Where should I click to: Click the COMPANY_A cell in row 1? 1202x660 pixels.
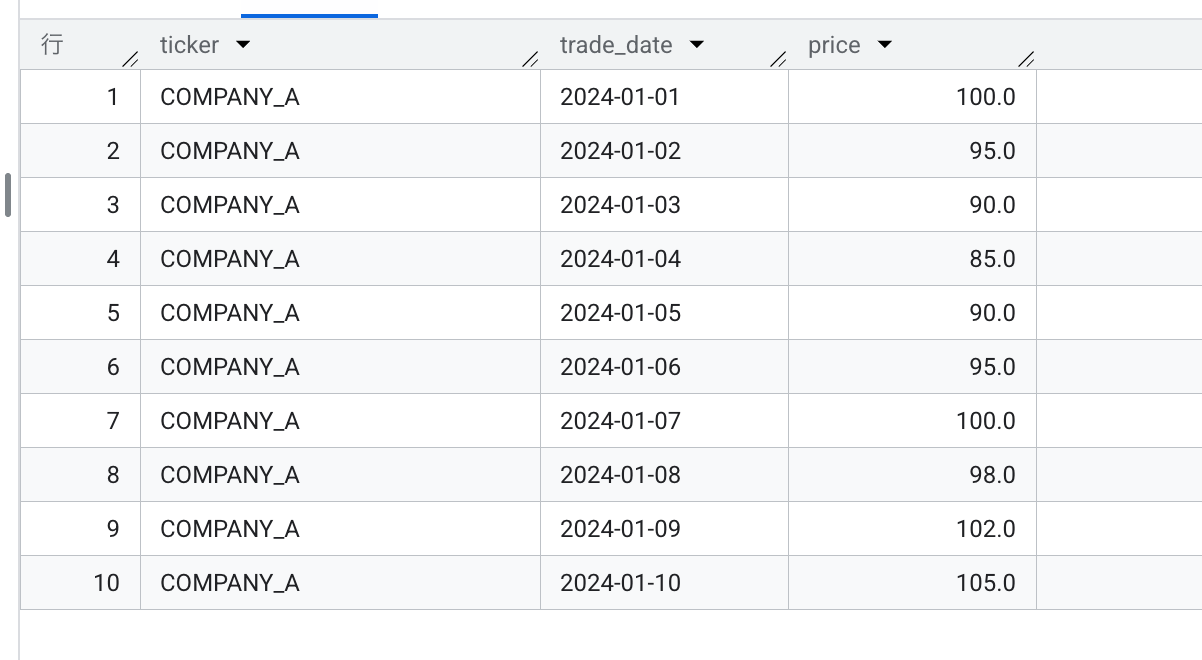[x=229, y=97]
